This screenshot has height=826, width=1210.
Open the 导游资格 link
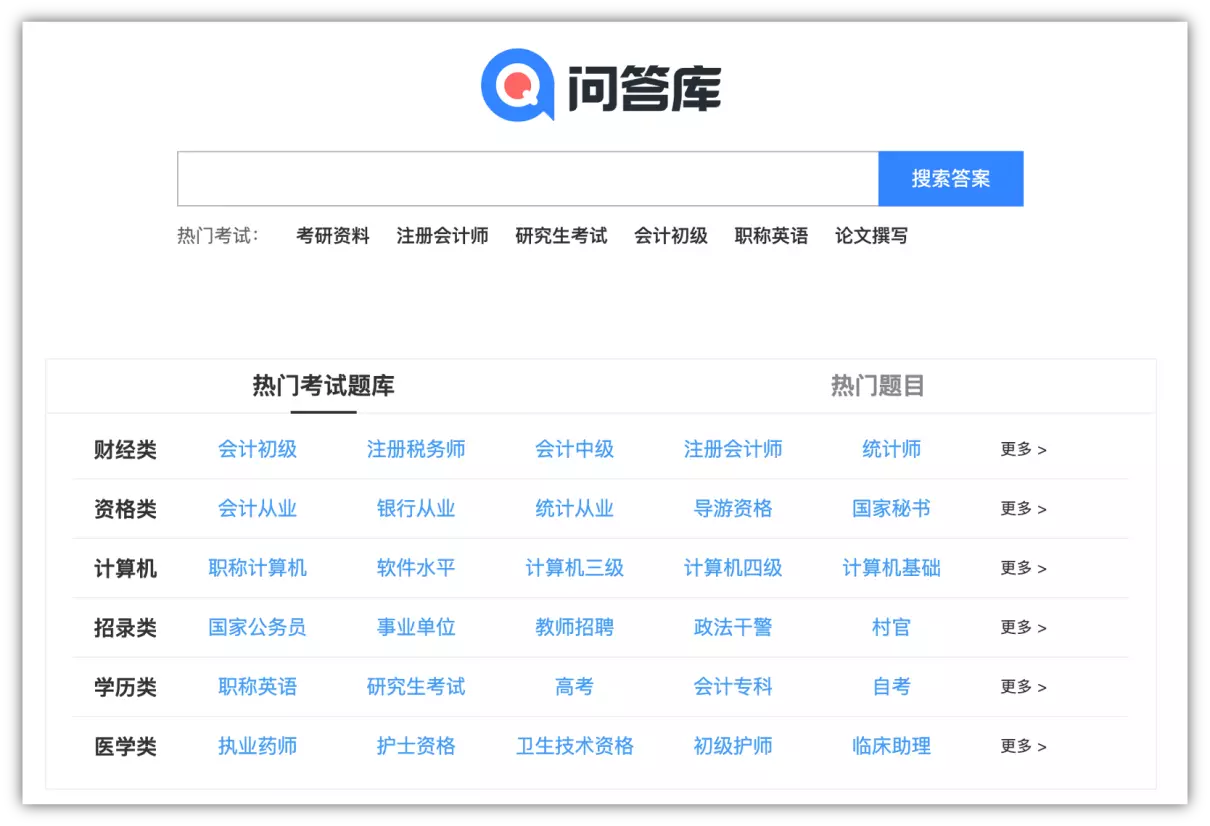pos(733,508)
